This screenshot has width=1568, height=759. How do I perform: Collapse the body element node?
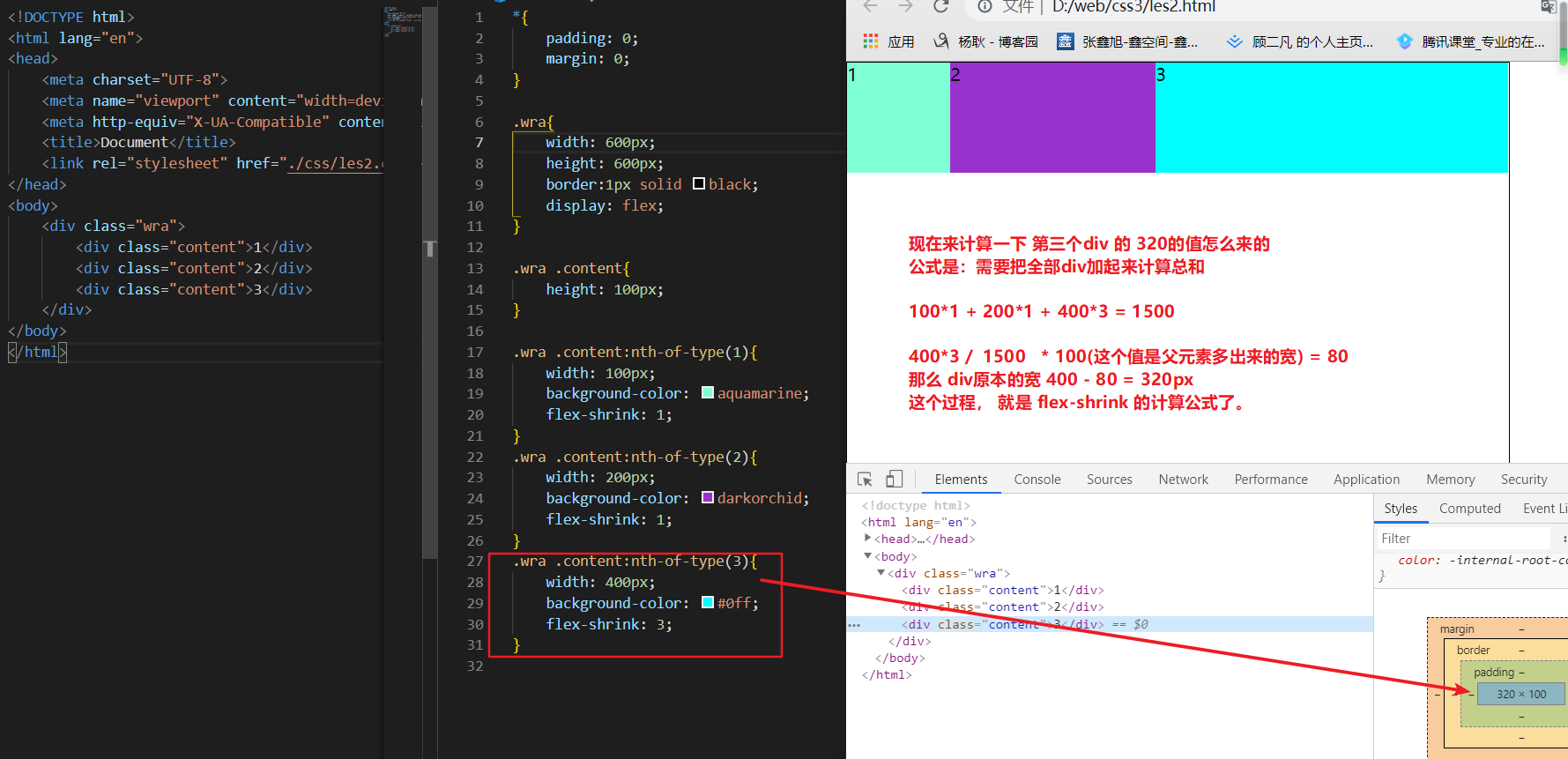pos(868,556)
